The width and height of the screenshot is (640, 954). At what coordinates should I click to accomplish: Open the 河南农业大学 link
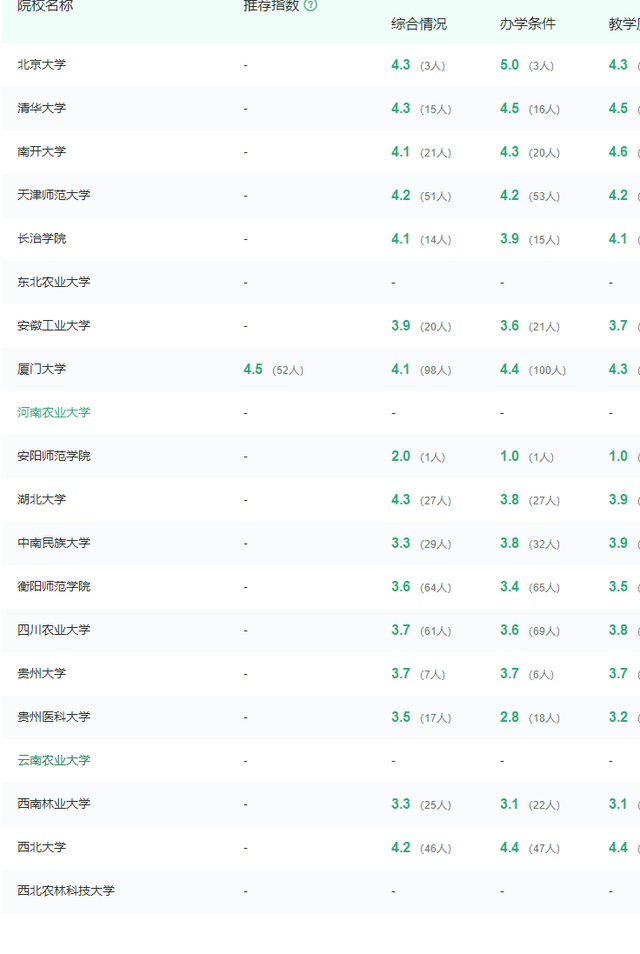(54, 413)
